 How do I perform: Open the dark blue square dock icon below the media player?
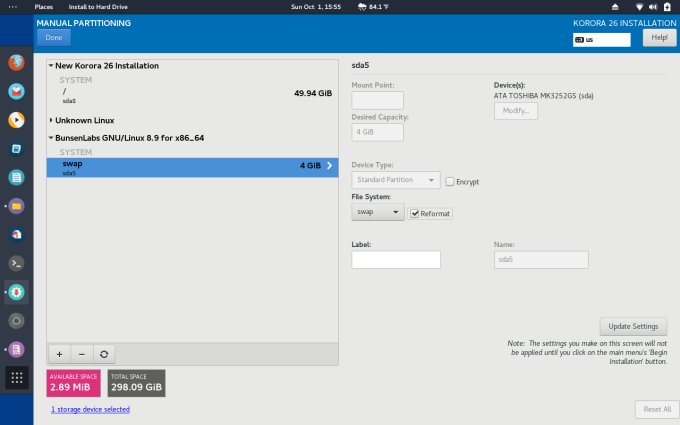coord(16,149)
